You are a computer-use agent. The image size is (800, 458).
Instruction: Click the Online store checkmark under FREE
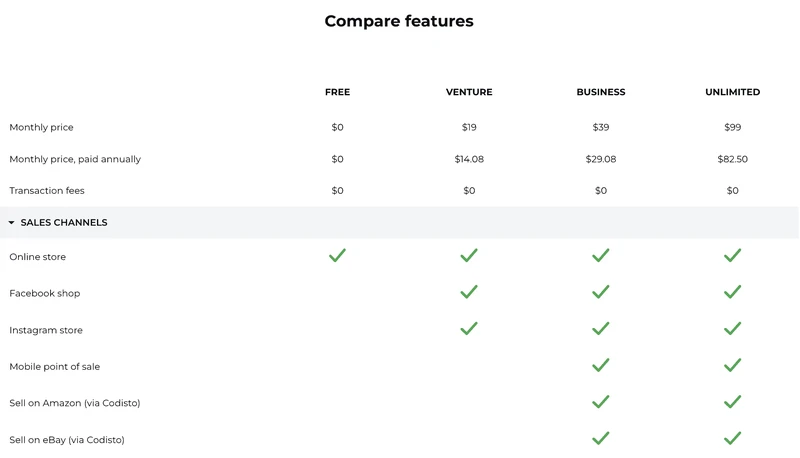pos(337,255)
